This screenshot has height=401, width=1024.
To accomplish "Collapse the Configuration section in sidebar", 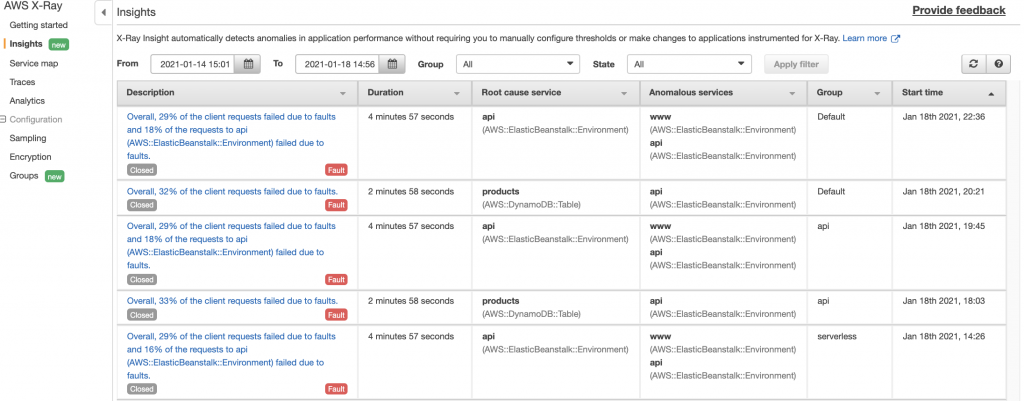I will click(x=3, y=120).
